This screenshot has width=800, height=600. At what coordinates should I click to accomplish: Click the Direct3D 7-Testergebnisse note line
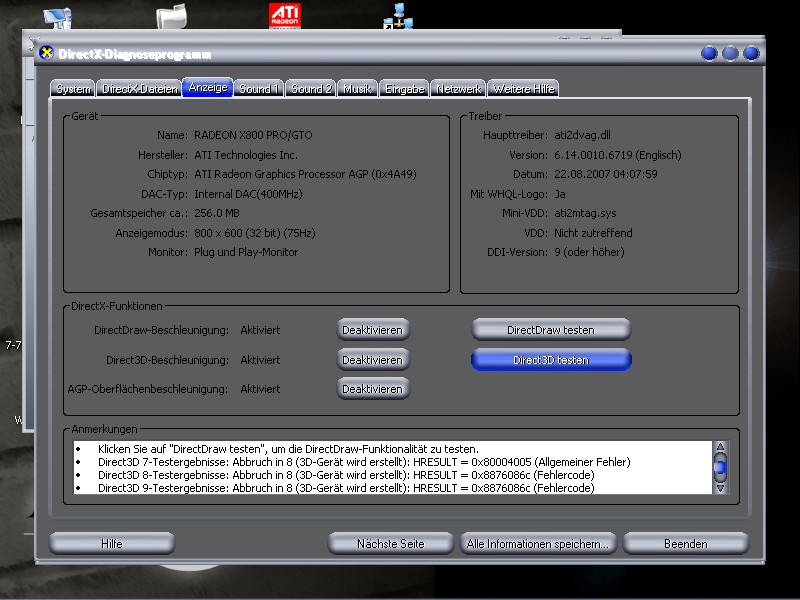pyautogui.click(x=364, y=462)
